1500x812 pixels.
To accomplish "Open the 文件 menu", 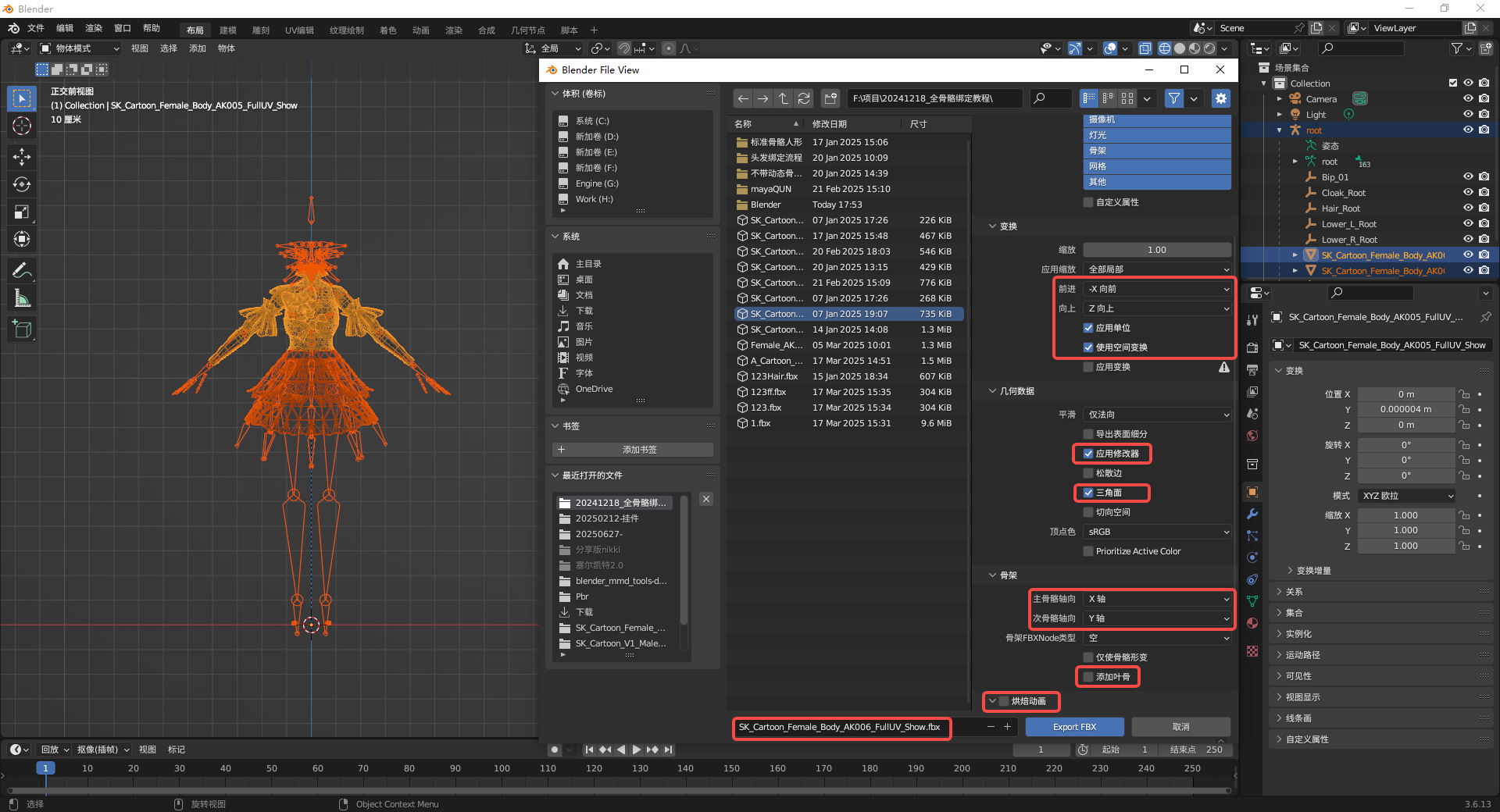I will pos(36,28).
